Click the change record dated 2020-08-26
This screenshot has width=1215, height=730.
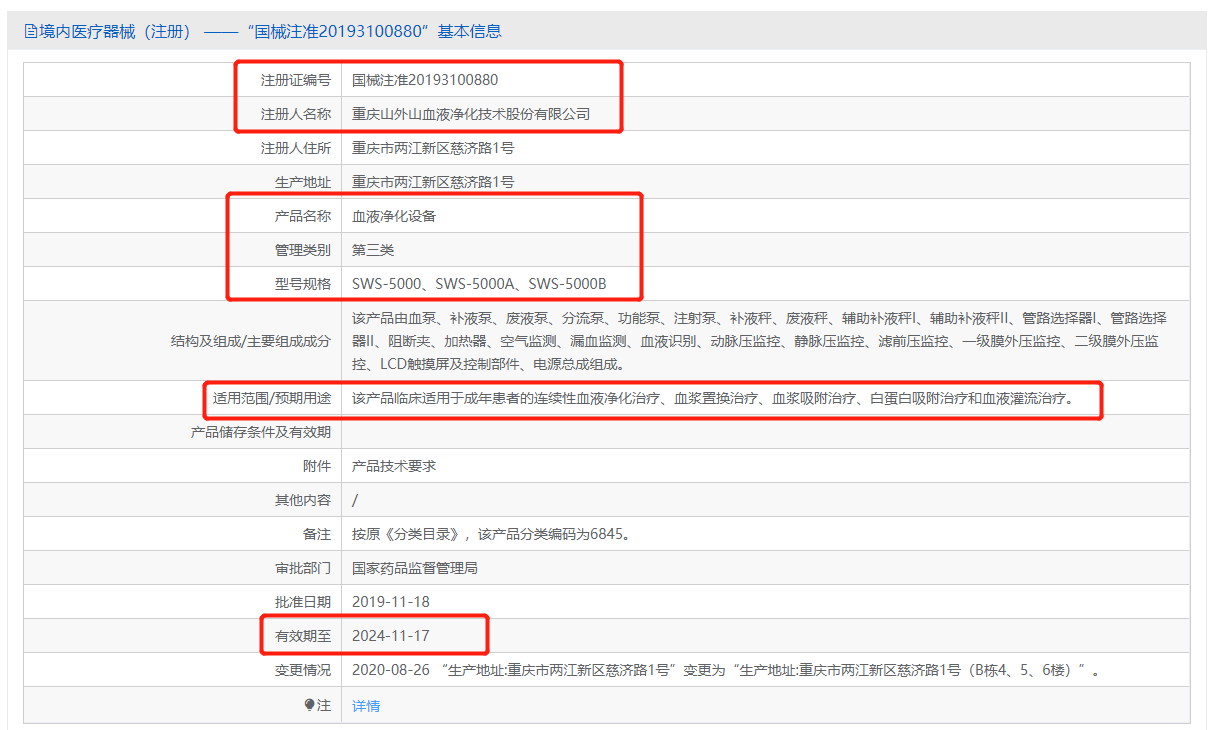click(727, 670)
